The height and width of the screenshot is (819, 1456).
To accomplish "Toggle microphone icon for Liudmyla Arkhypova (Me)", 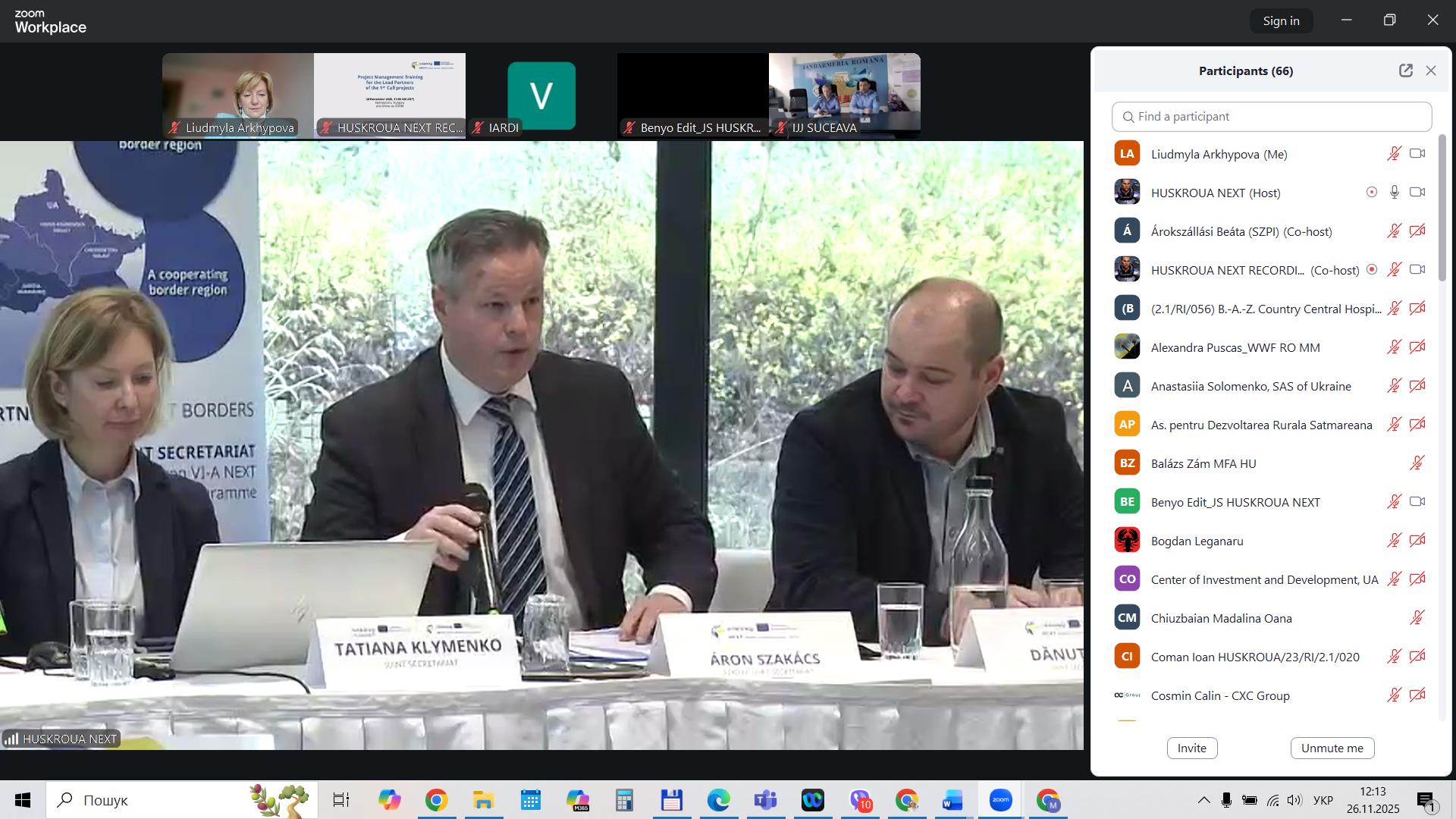I will point(1394,154).
